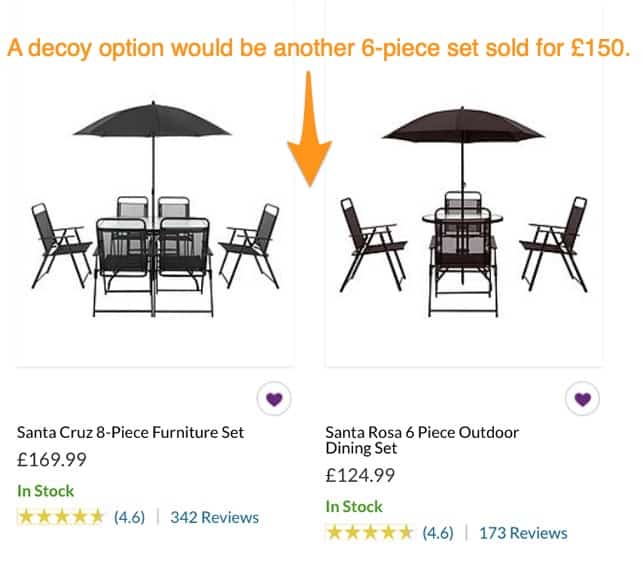Click In Stock under Santa Cruz set

point(45,491)
